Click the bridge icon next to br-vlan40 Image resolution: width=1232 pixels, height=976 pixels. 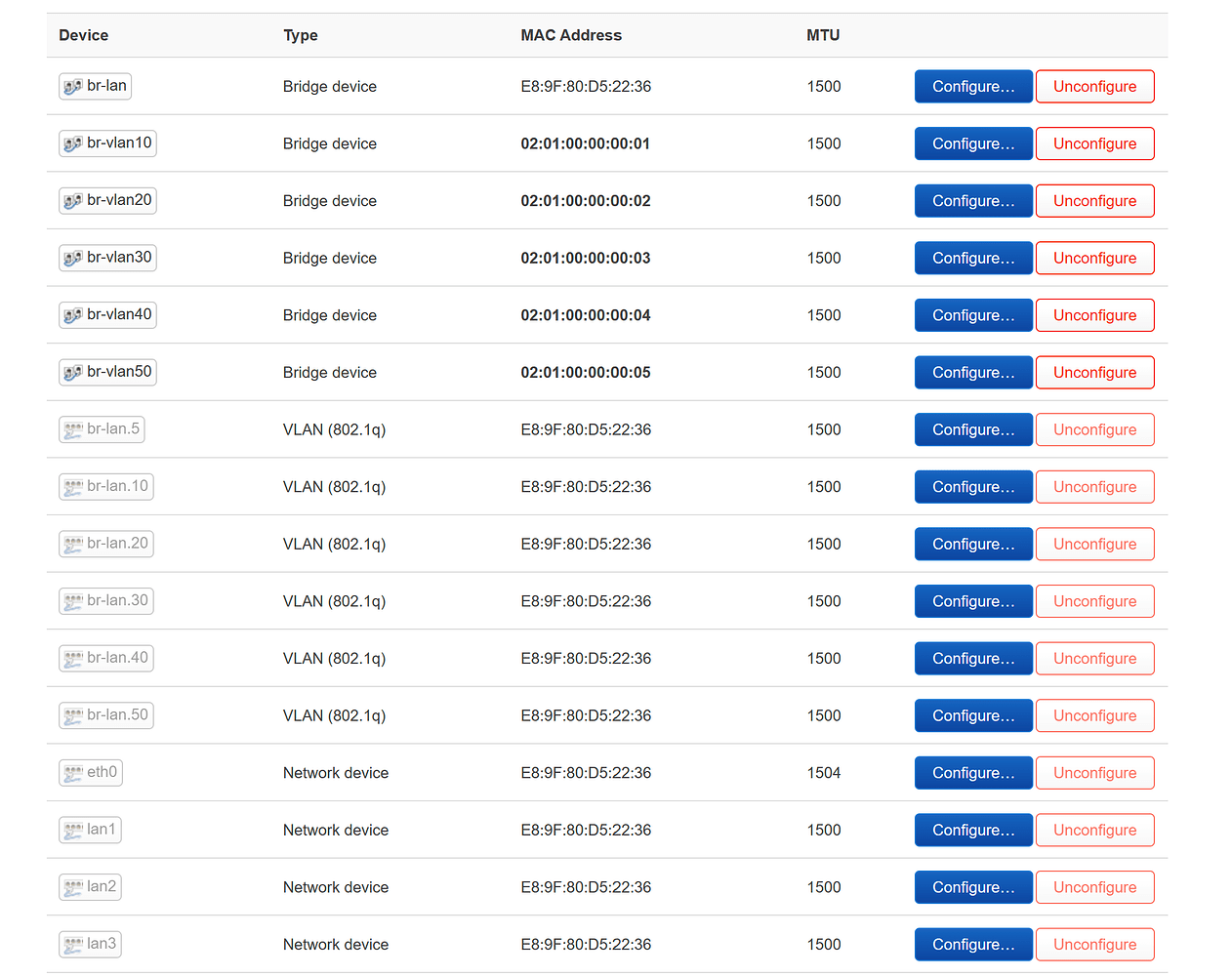click(71, 314)
